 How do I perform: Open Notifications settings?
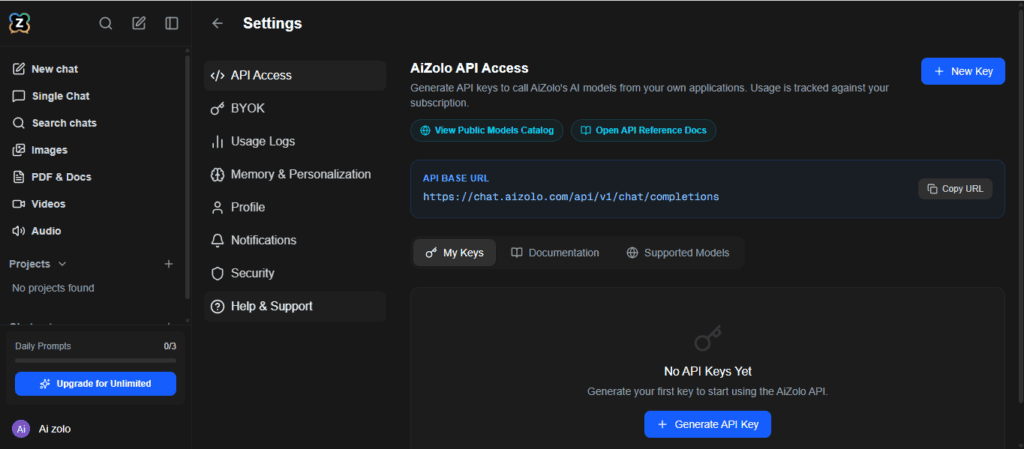pos(295,240)
